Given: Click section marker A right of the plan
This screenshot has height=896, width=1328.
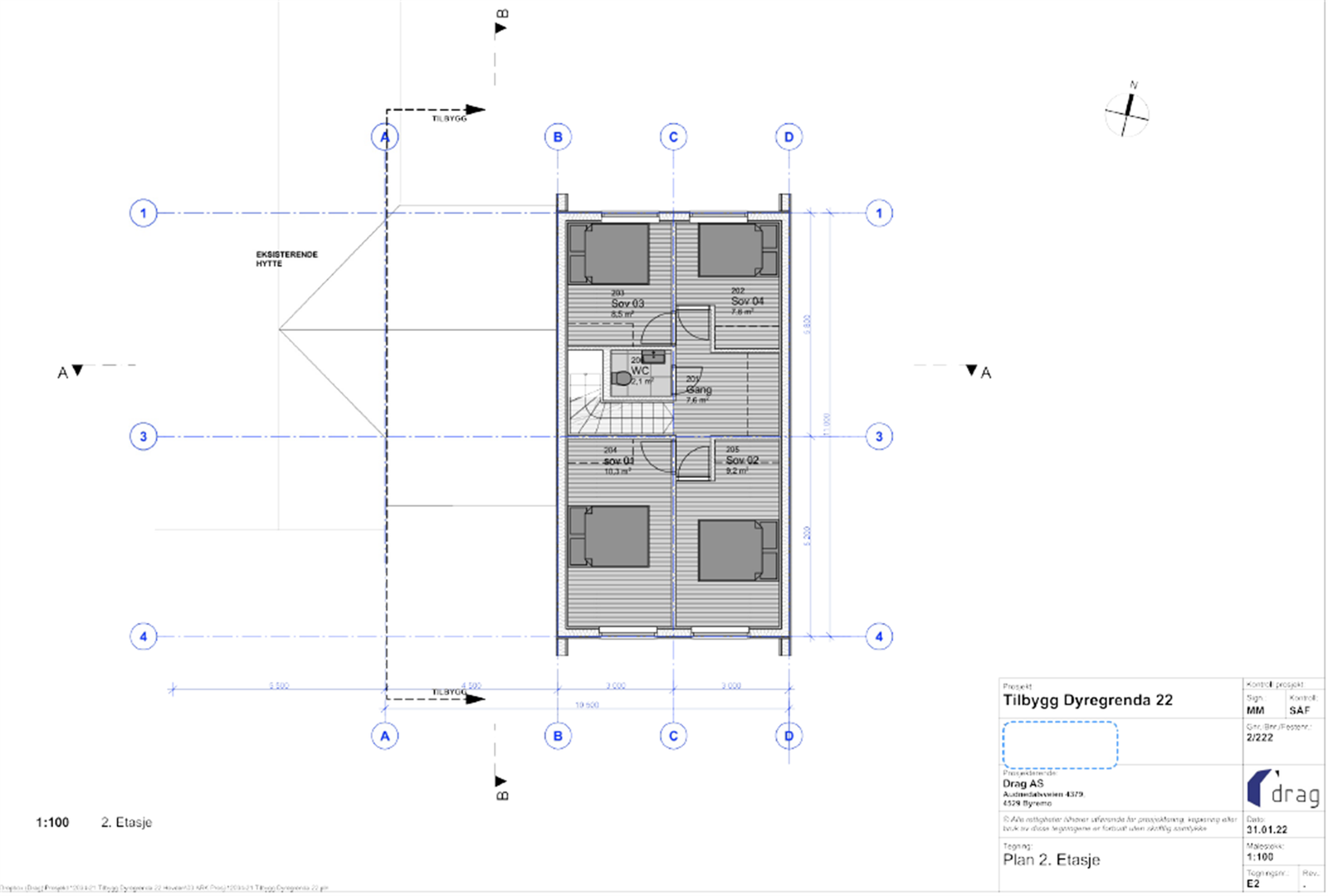Looking at the screenshot, I should click(979, 372).
